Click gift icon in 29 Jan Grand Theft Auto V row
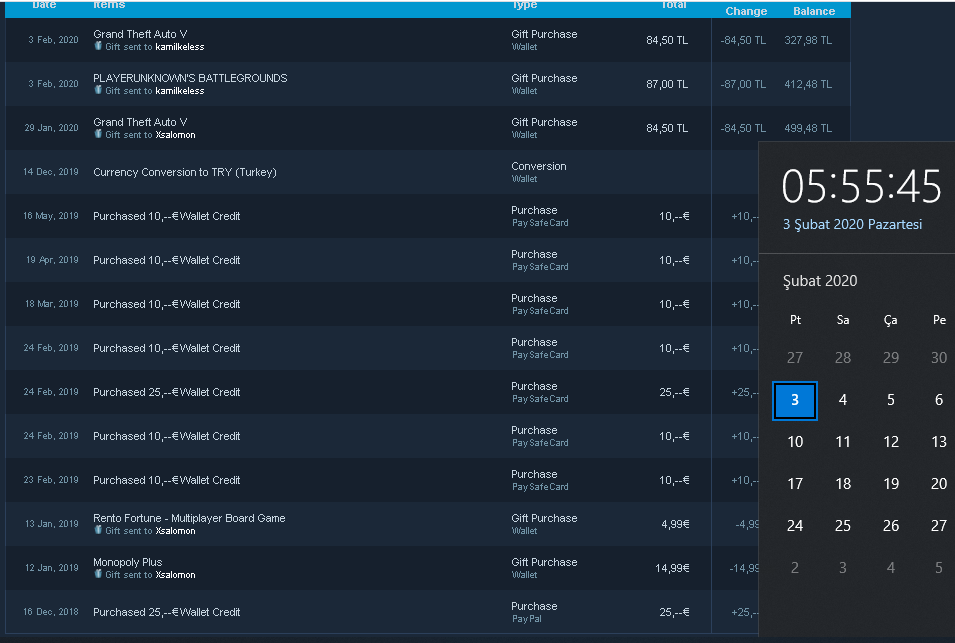 coord(98,134)
